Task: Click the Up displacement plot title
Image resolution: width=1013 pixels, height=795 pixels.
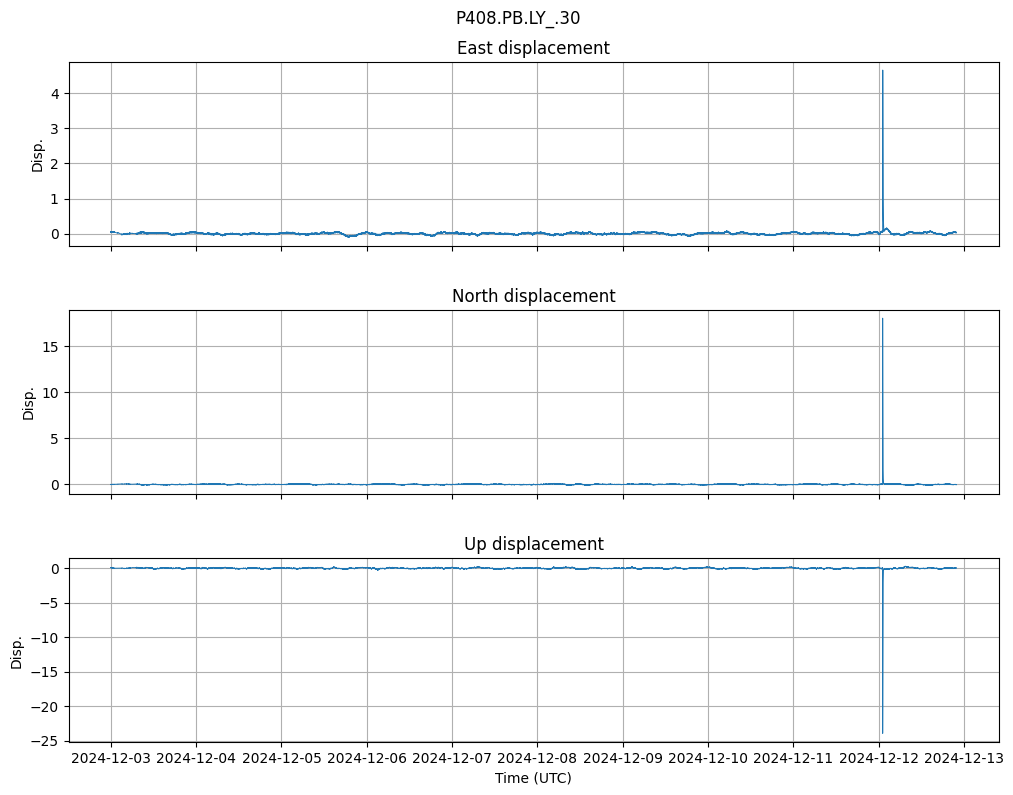Action: [533, 544]
